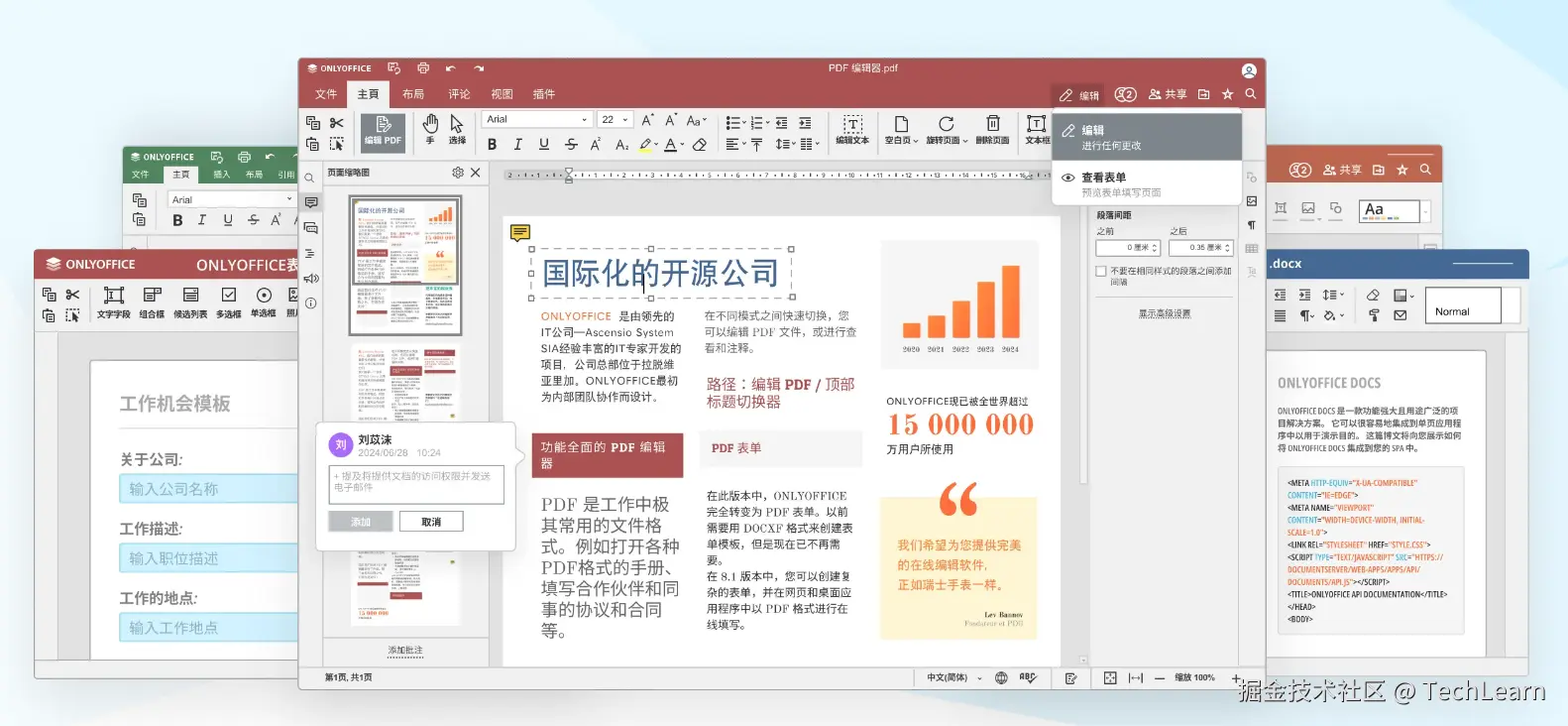Open the search icon in PDF editor left sidebar
1568x726 pixels.
click(x=310, y=179)
